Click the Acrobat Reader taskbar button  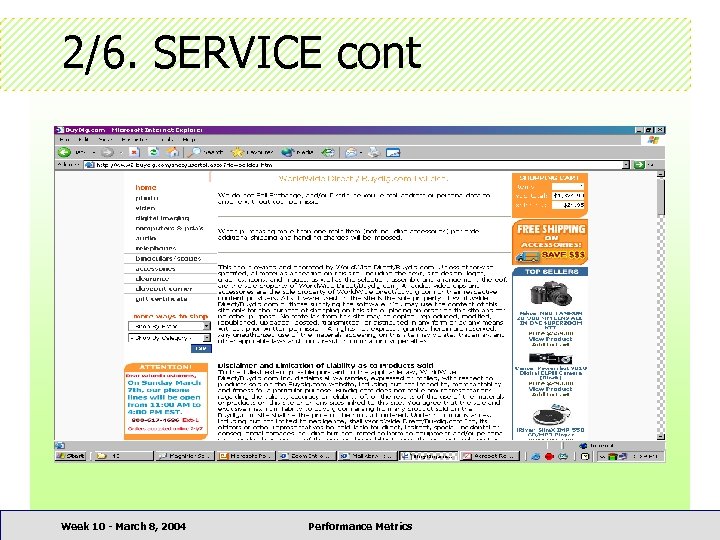point(490,456)
